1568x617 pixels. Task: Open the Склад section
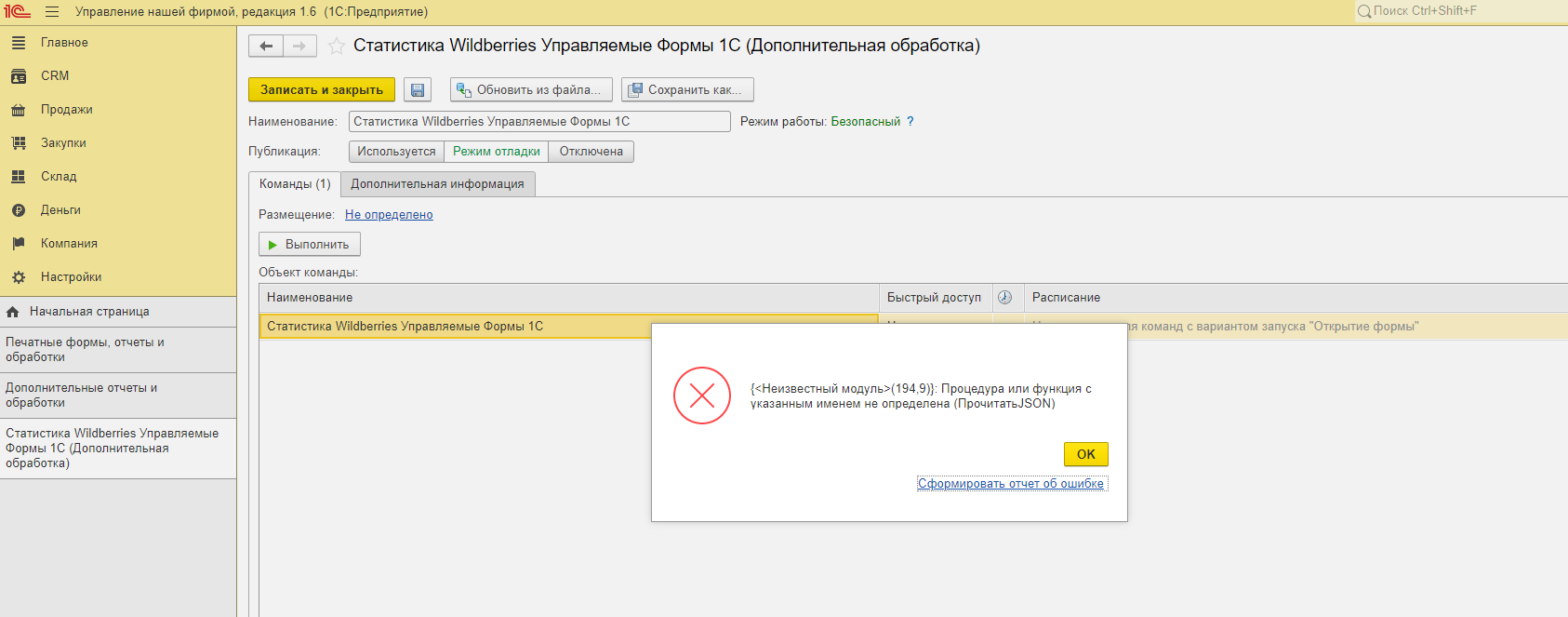[118, 177]
